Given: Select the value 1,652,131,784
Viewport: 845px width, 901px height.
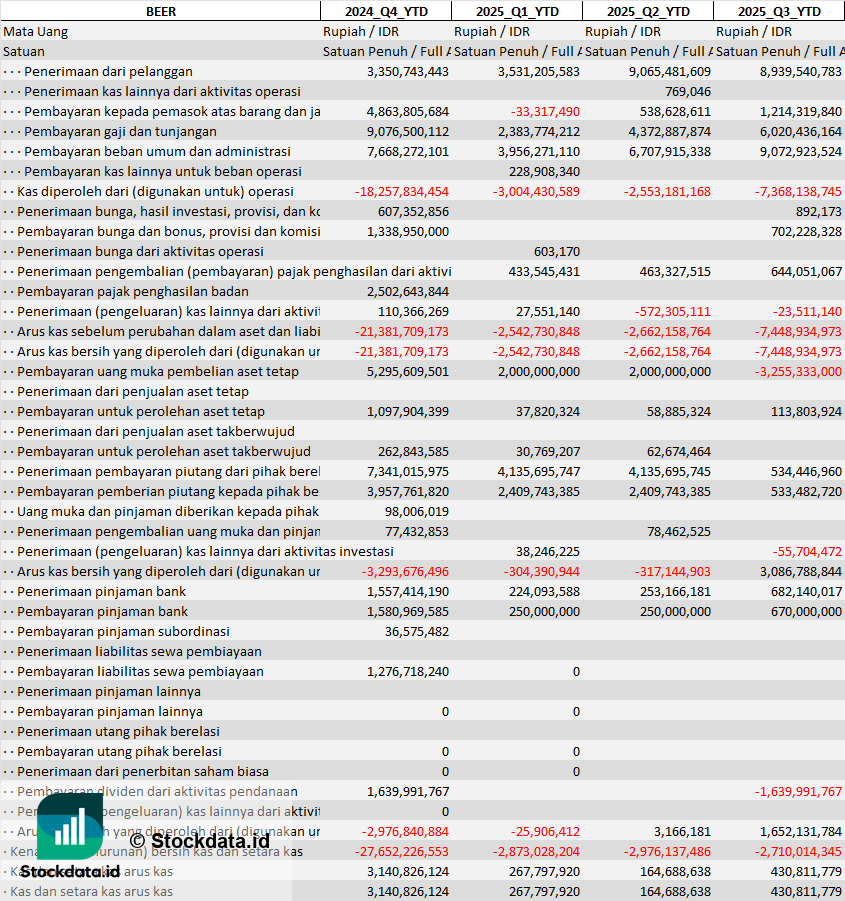Looking at the screenshot, I should [x=801, y=832].
